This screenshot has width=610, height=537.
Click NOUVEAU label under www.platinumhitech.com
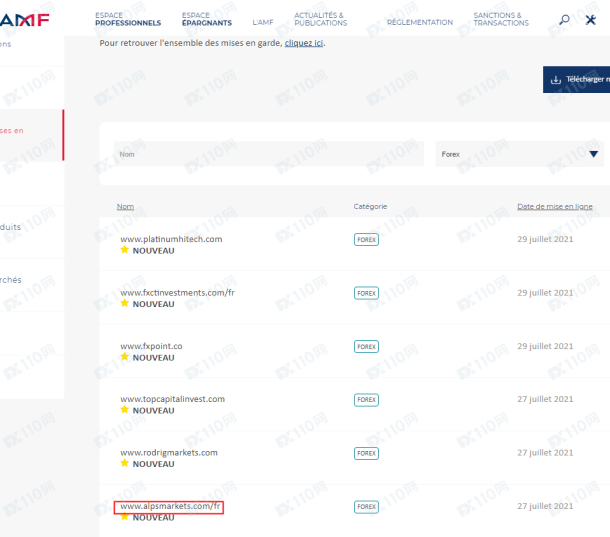tap(153, 251)
